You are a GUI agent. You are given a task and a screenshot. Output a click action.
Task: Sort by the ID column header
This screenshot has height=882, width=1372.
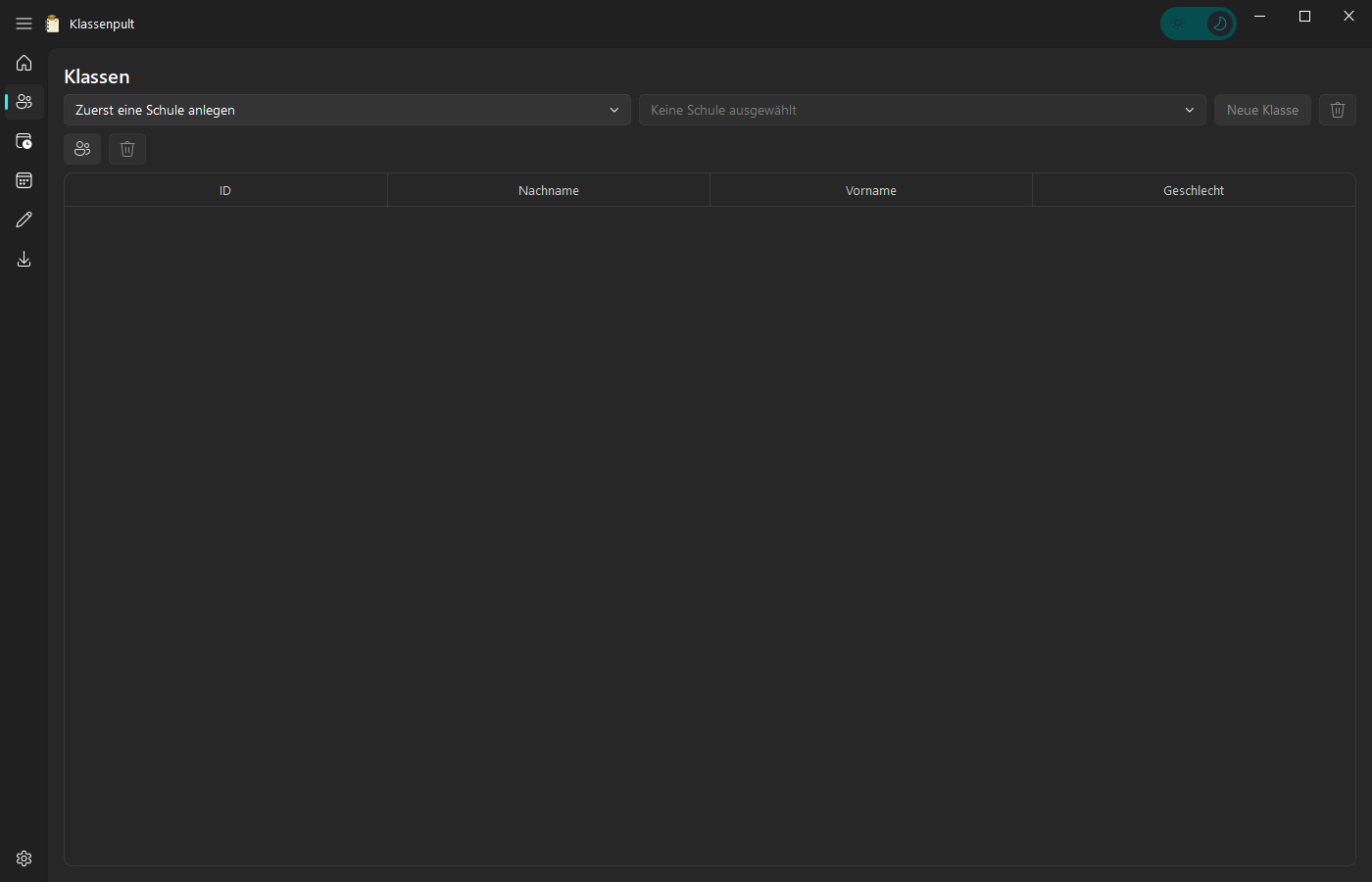tap(225, 190)
